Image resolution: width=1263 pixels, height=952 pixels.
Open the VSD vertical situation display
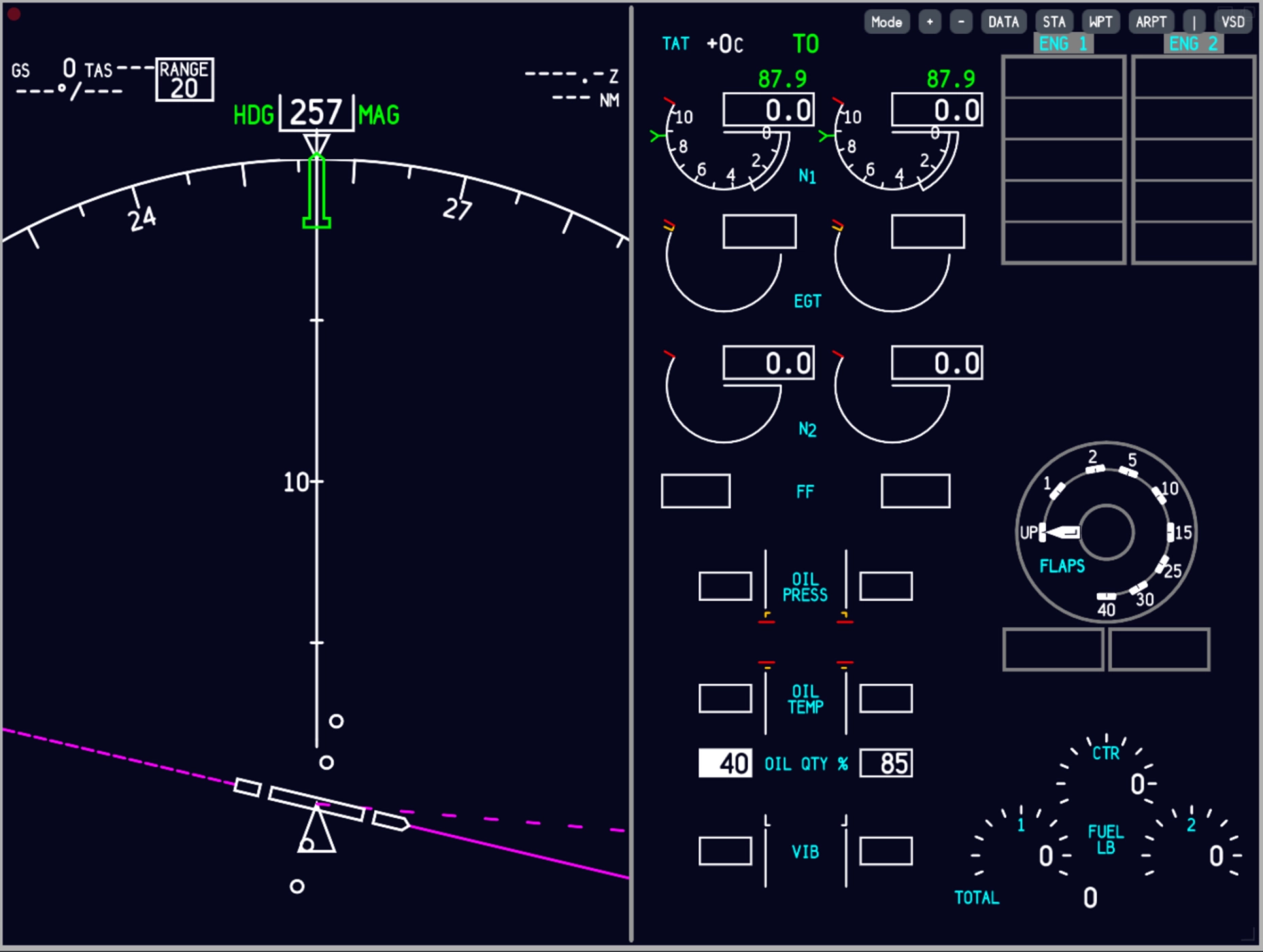point(1232,22)
